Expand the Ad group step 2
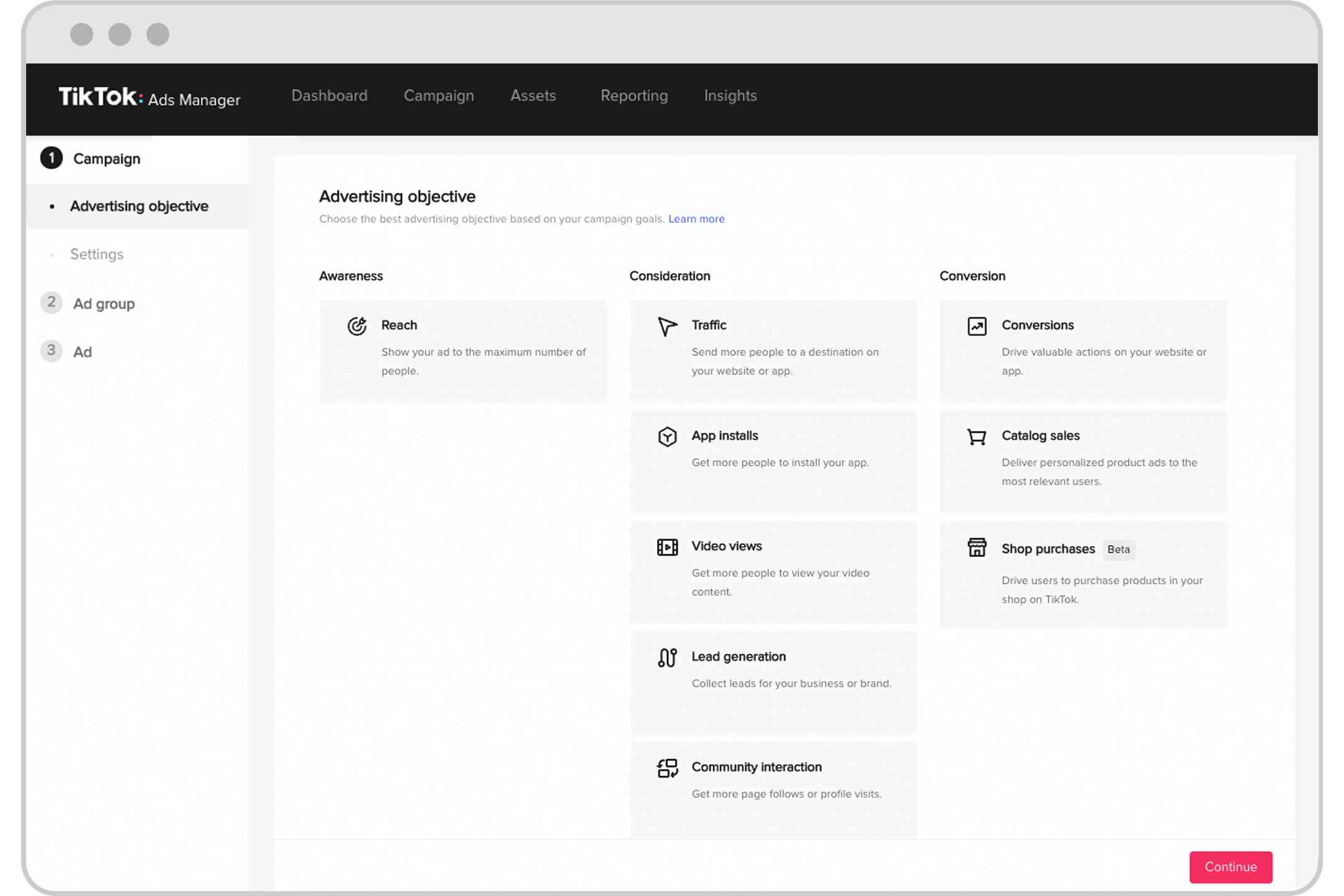Screen dimensions: 1344x896 tap(105, 303)
